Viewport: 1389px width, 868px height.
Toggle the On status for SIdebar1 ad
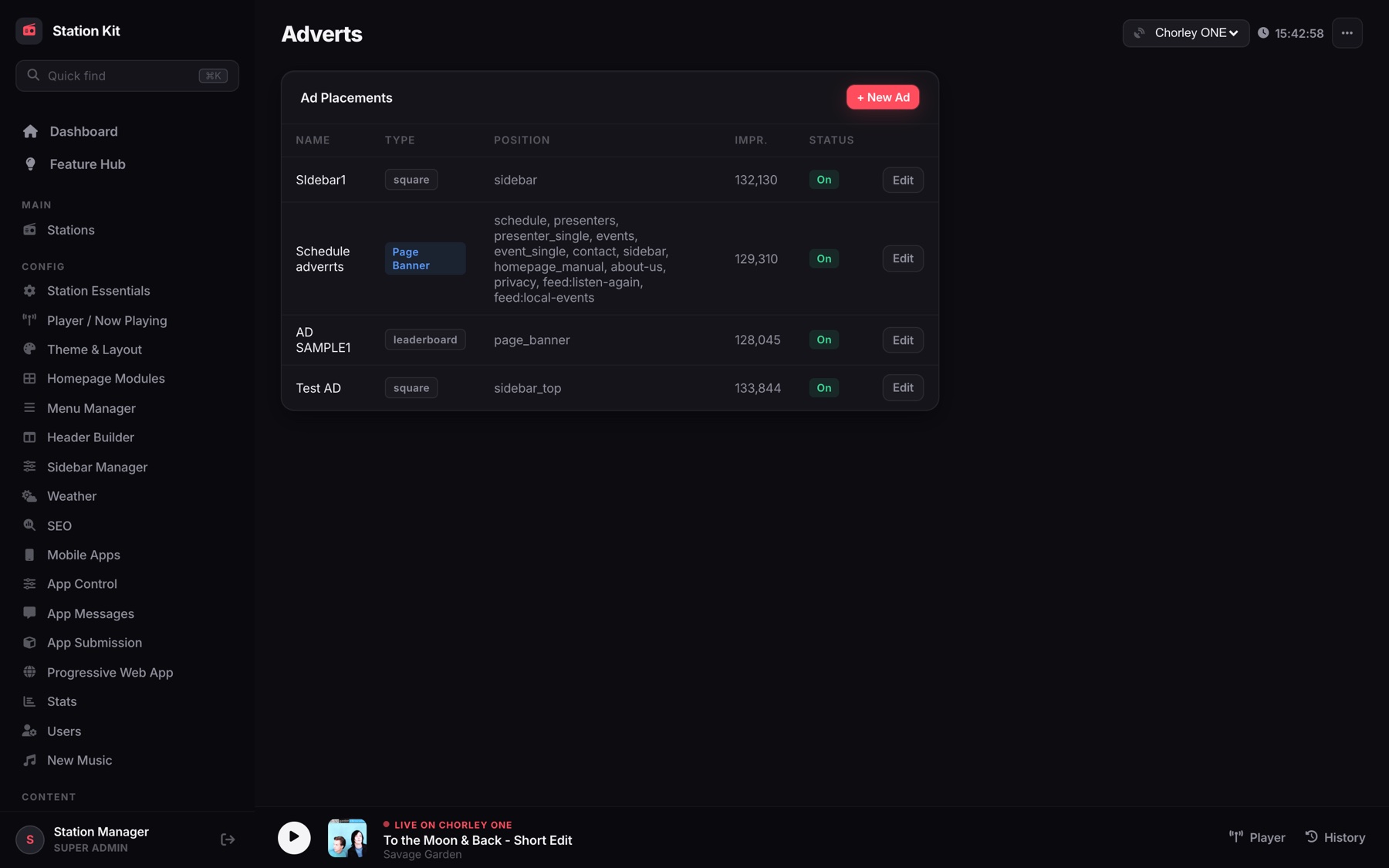pos(824,180)
